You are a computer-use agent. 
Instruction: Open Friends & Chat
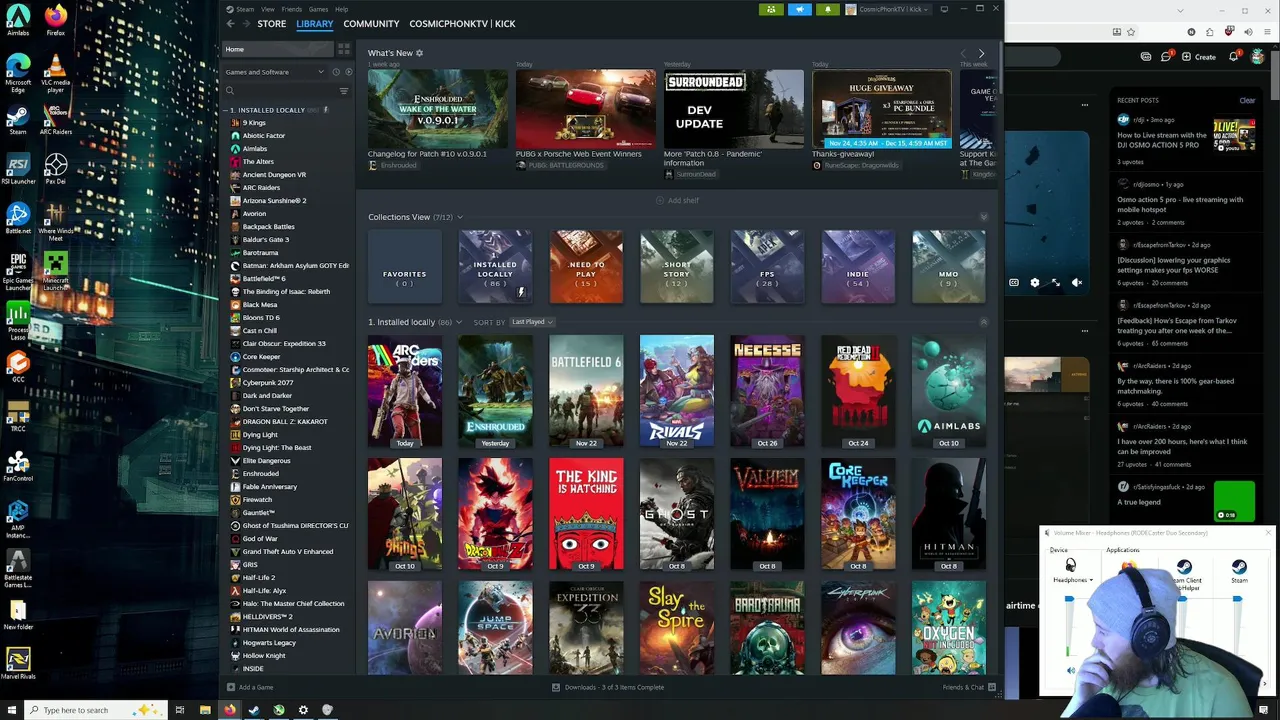[969, 687]
